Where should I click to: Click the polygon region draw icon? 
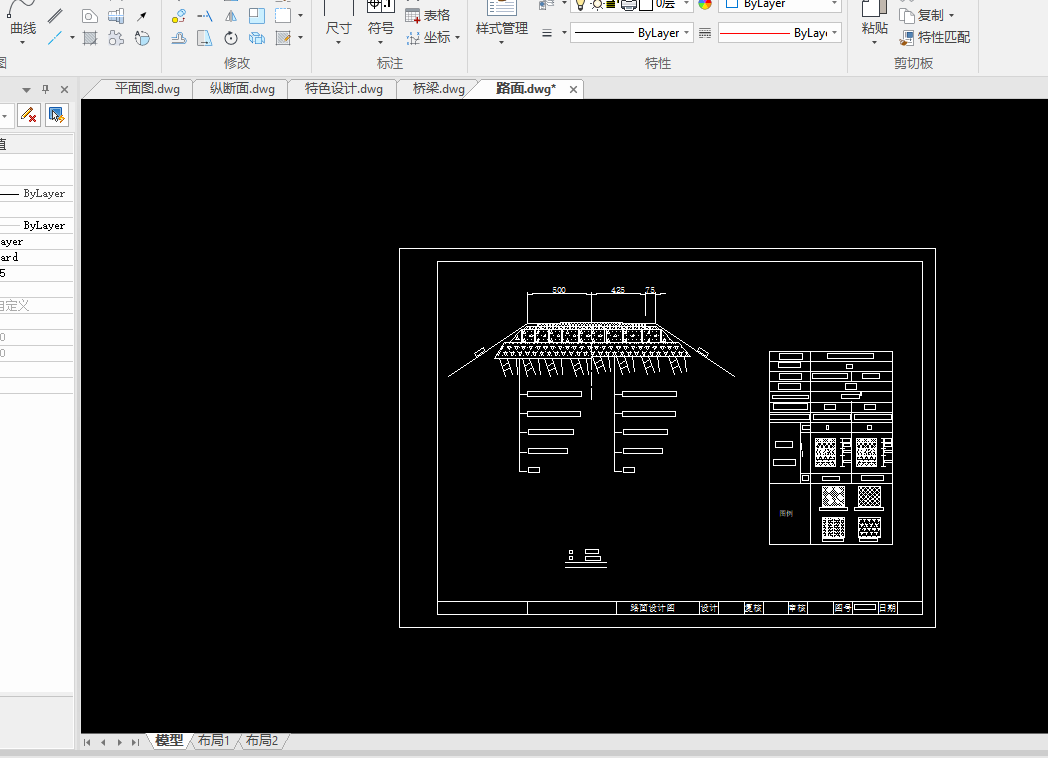click(x=90, y=15)
